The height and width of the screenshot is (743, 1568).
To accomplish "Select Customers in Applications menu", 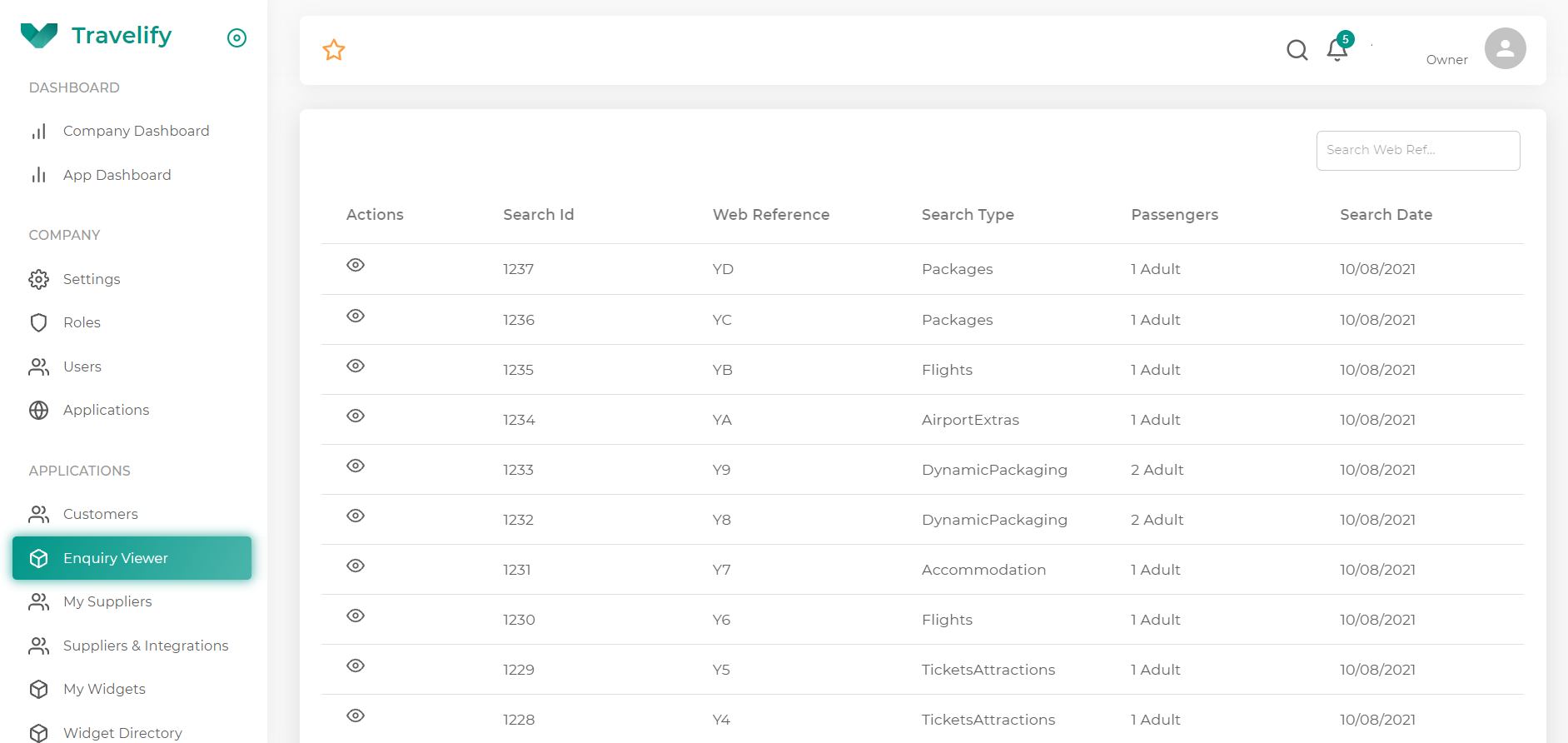I will [x=100, y=514].
